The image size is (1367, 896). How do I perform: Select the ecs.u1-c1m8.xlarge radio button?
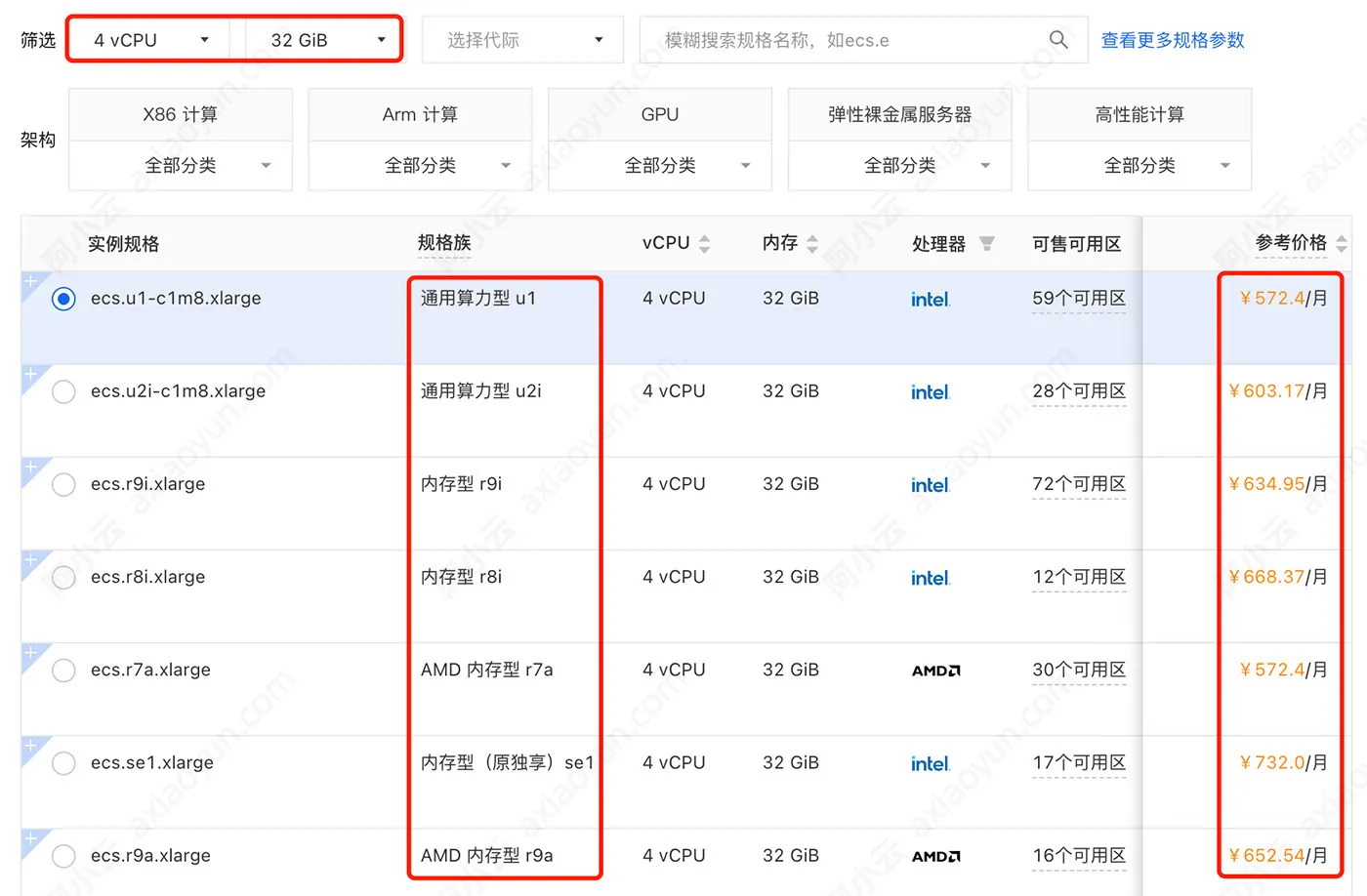coord(63,299)
